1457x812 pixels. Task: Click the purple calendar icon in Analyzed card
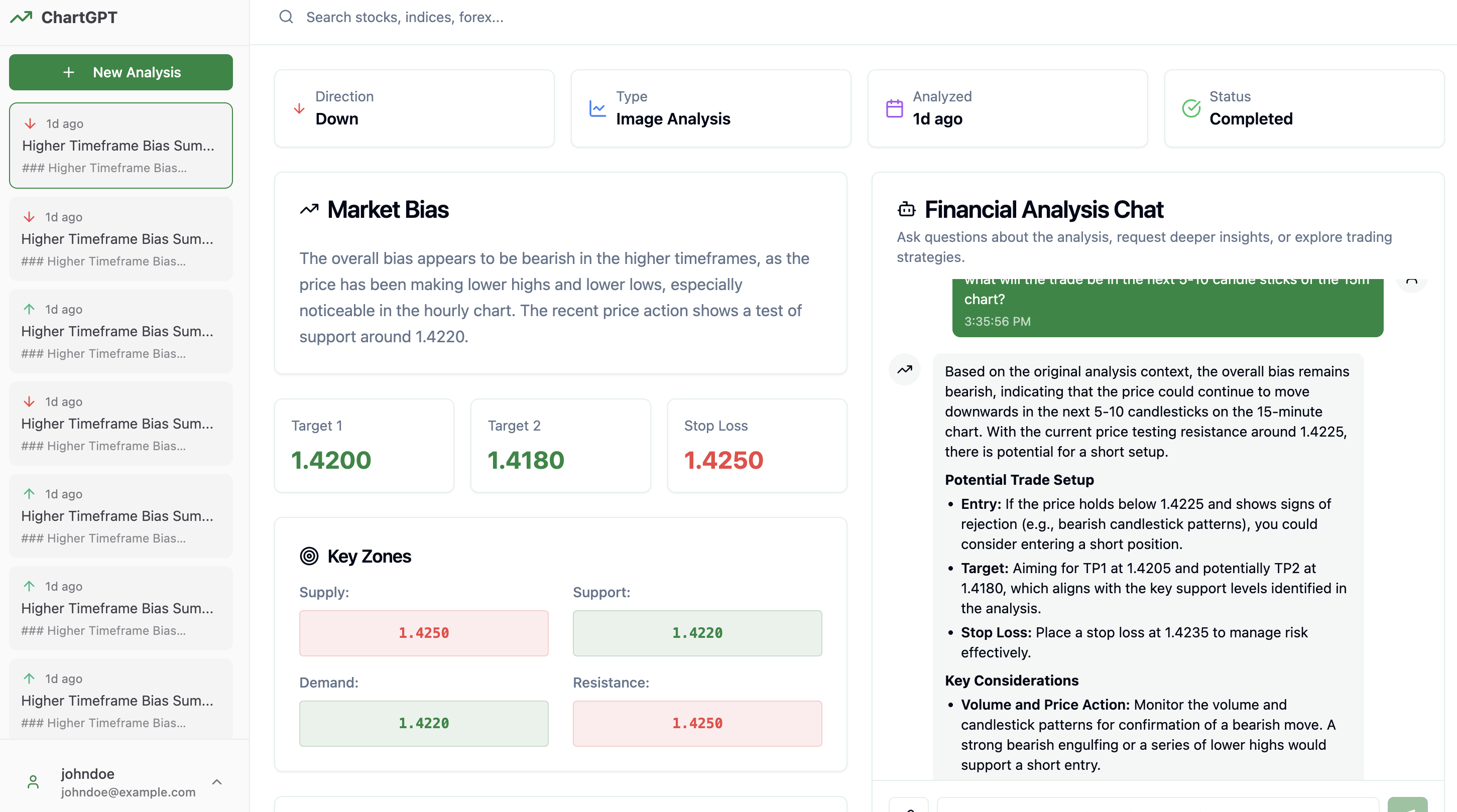pyautogui.click(x=894, y=108)
